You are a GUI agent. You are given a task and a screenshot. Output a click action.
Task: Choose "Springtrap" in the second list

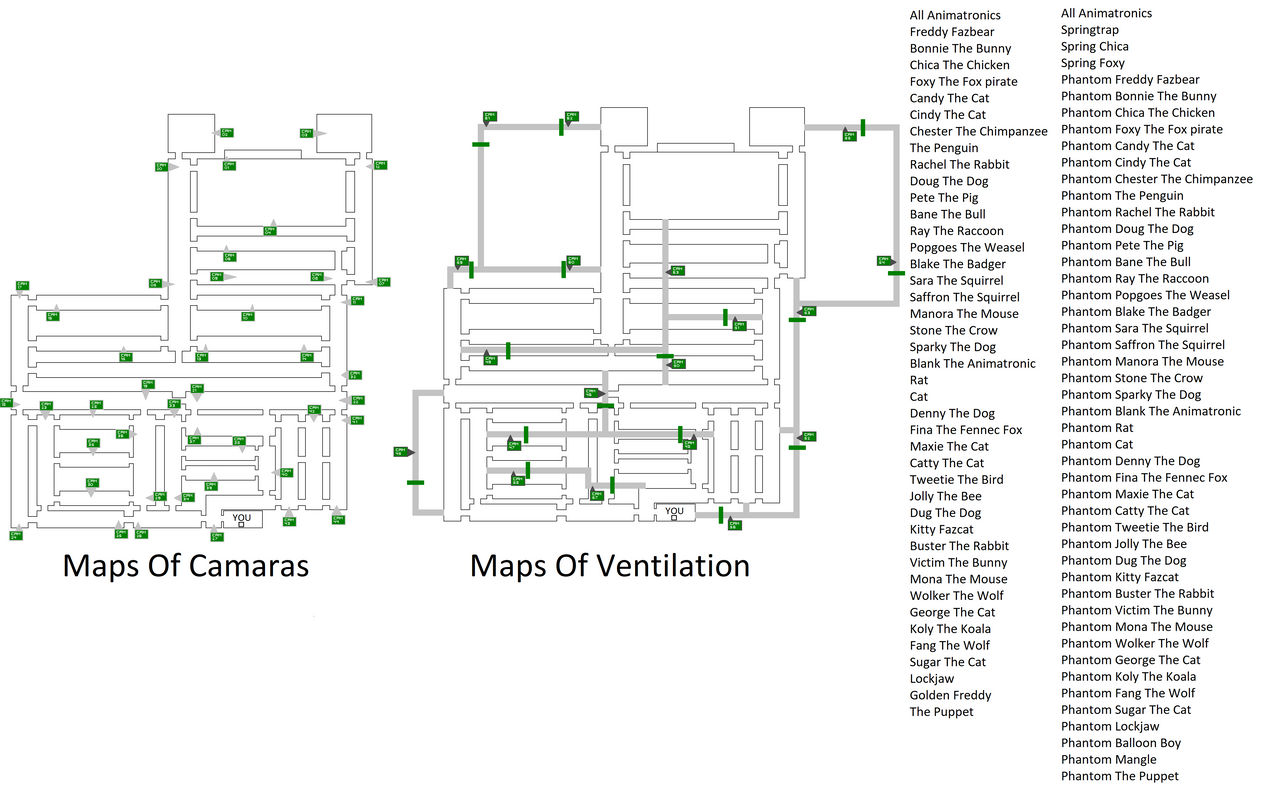tap(1090, 30)
